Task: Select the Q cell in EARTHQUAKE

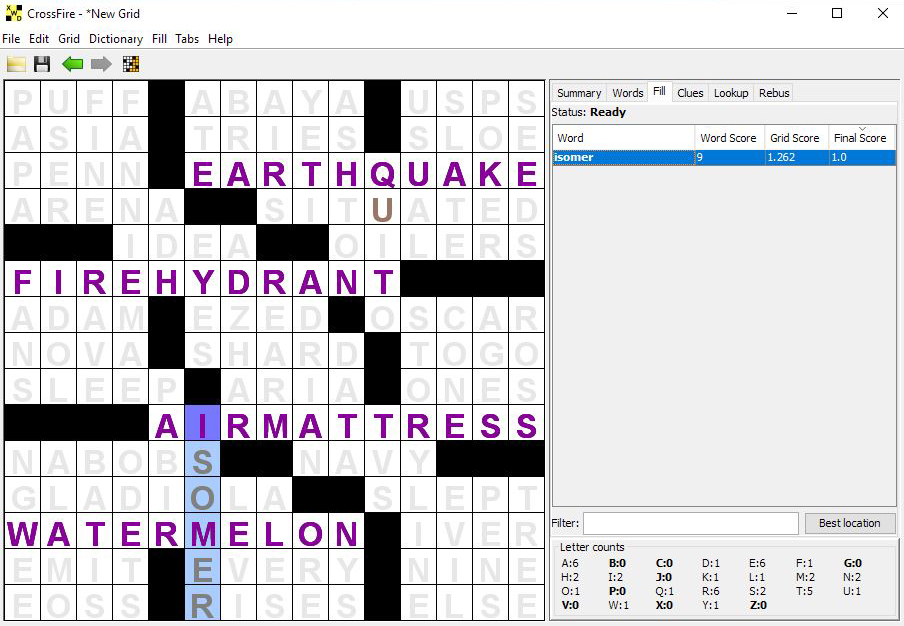Action: click(x=382, y=174)
